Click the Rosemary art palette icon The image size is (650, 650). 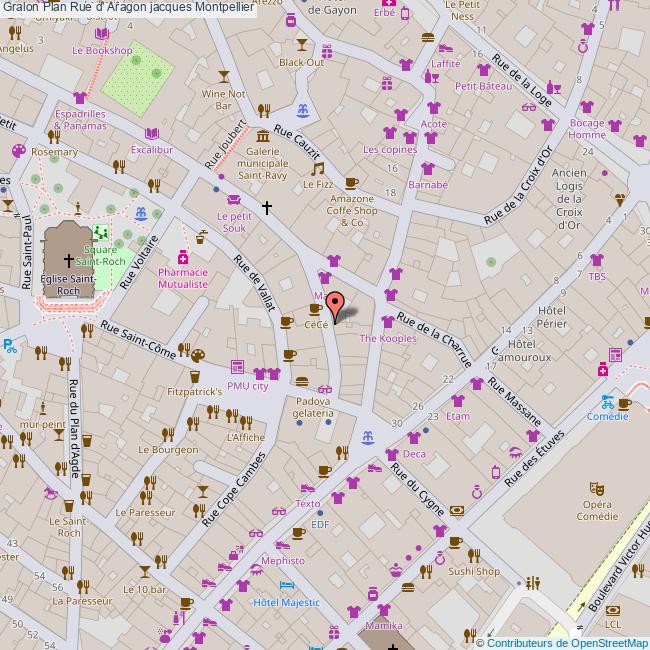[x=18, y=150]
